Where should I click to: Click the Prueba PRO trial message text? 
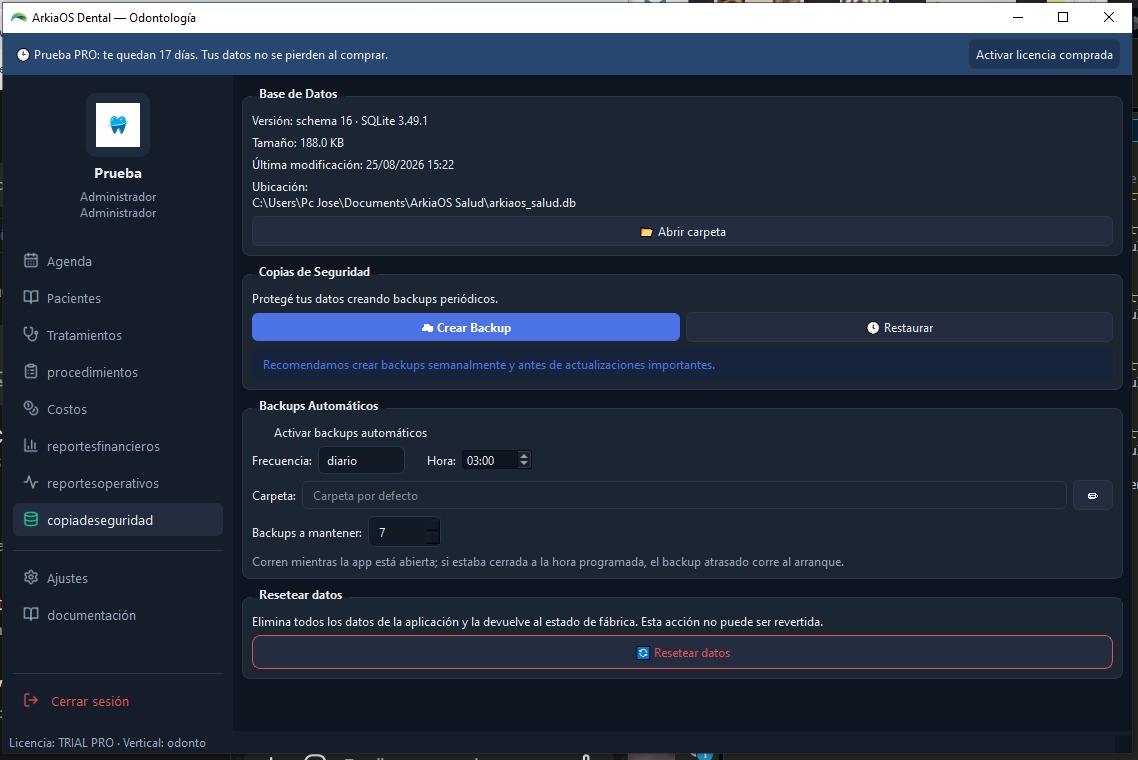(210, 54)
